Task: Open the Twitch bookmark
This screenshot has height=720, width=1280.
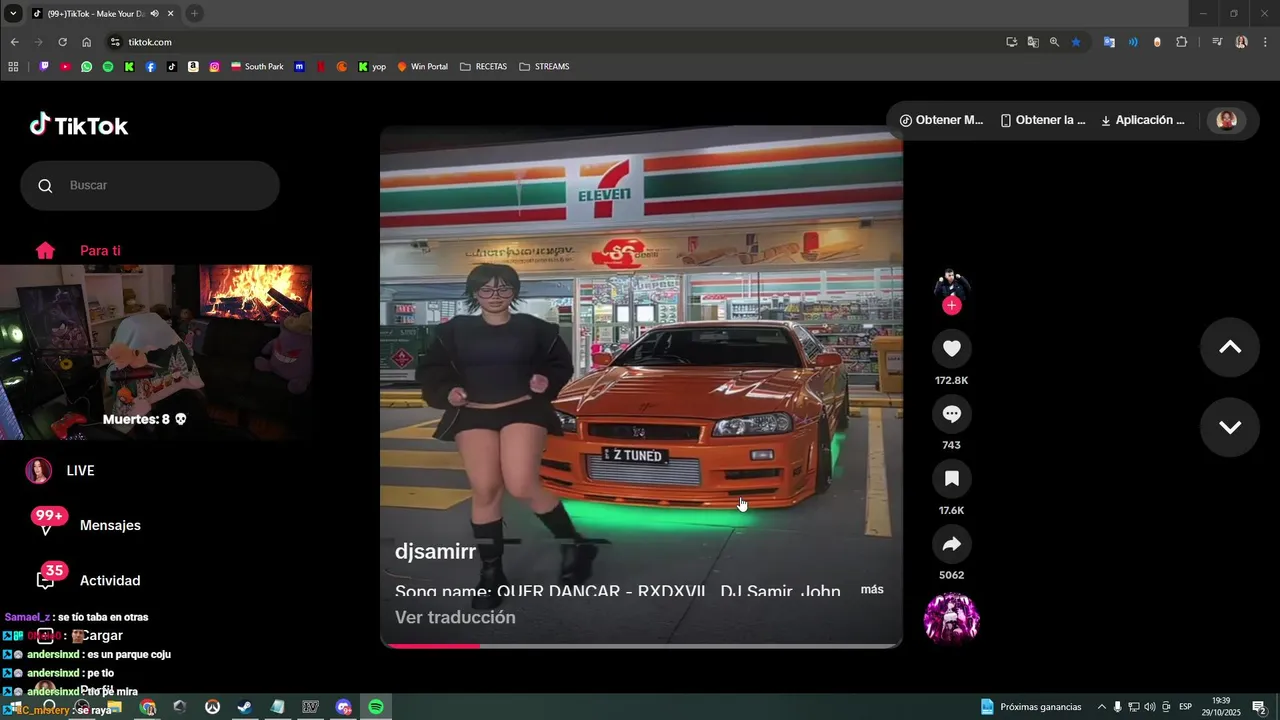Action: 44,67
